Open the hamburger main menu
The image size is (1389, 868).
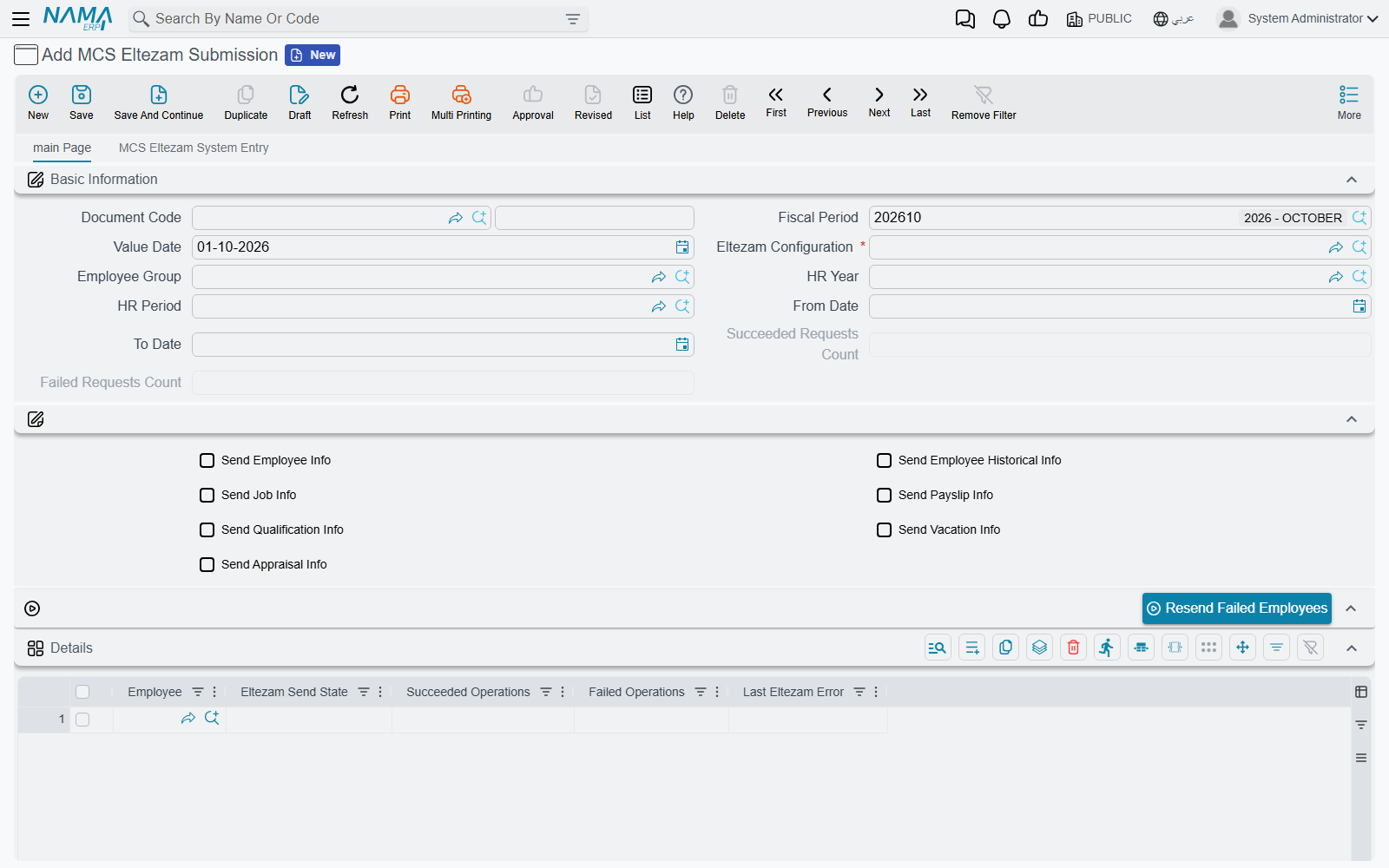click(x=21, y=19)
